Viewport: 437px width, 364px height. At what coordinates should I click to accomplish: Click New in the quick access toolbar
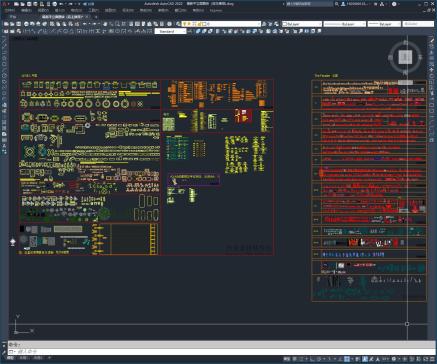click(x=16, y=4)
